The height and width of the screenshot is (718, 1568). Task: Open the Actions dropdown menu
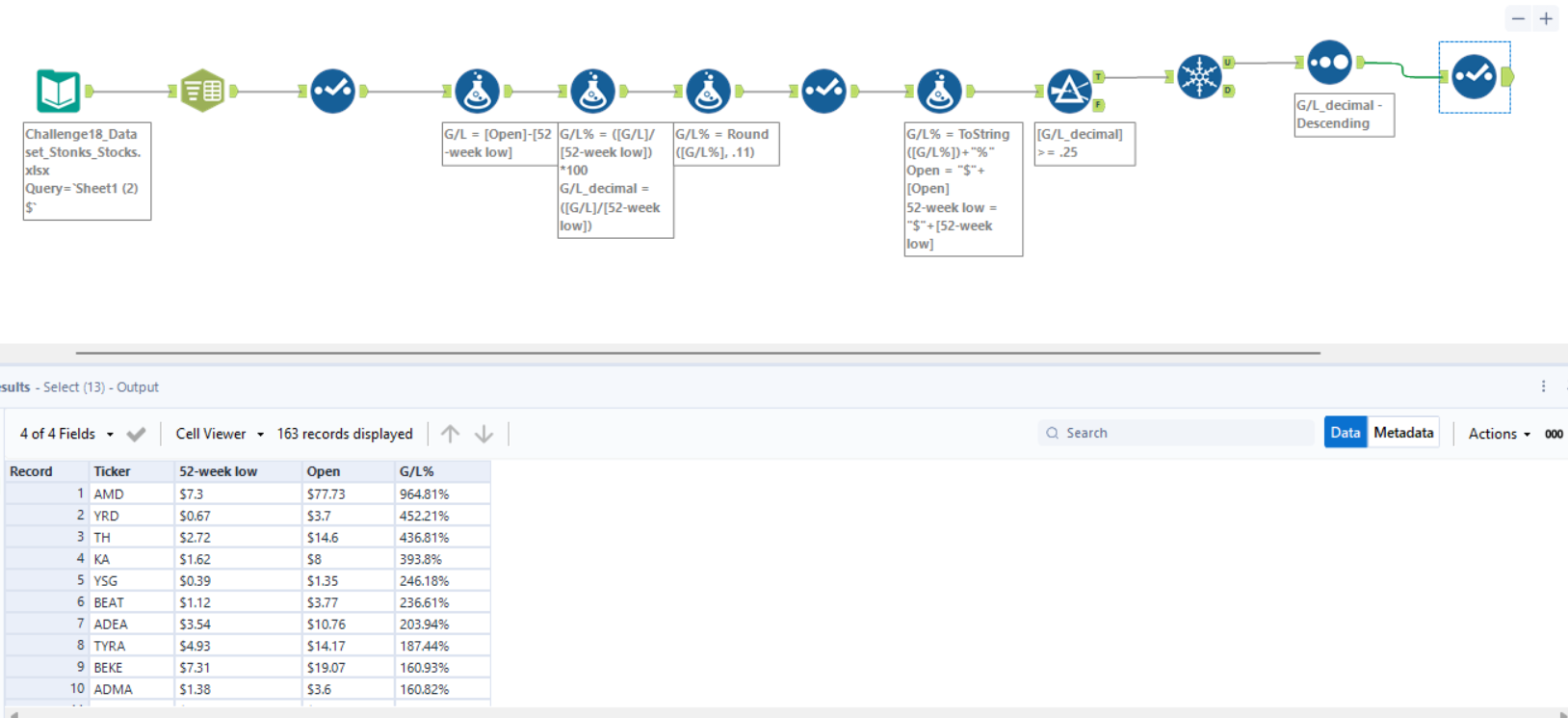(x=1499, y=435)
